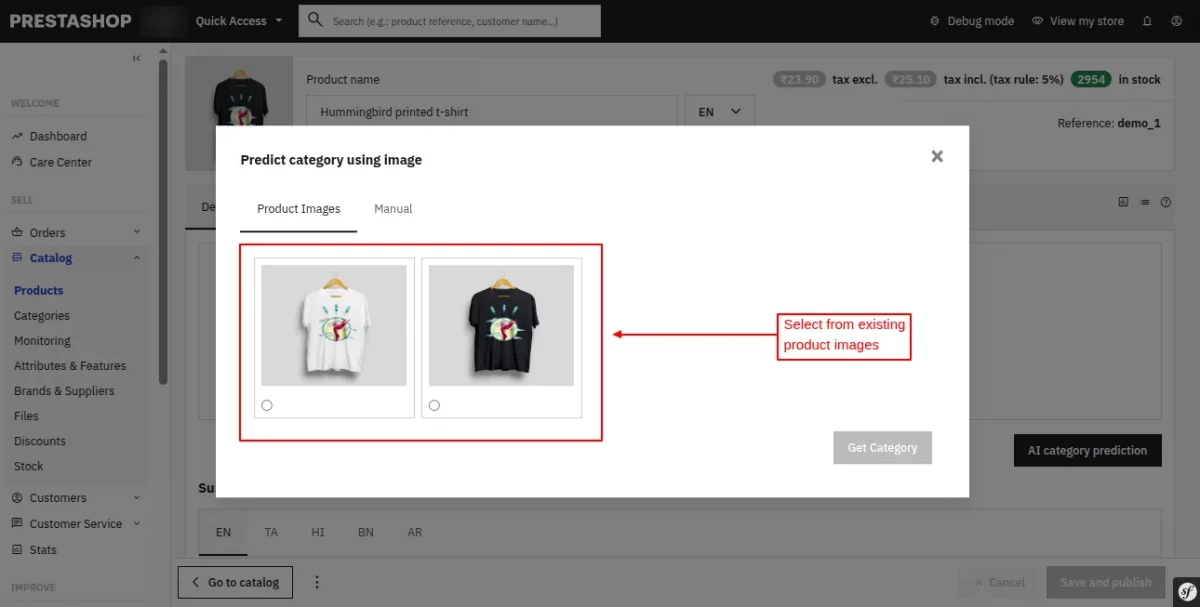Select the TA language tab
Screen dimensions: 1200x607
click(270, 532)
